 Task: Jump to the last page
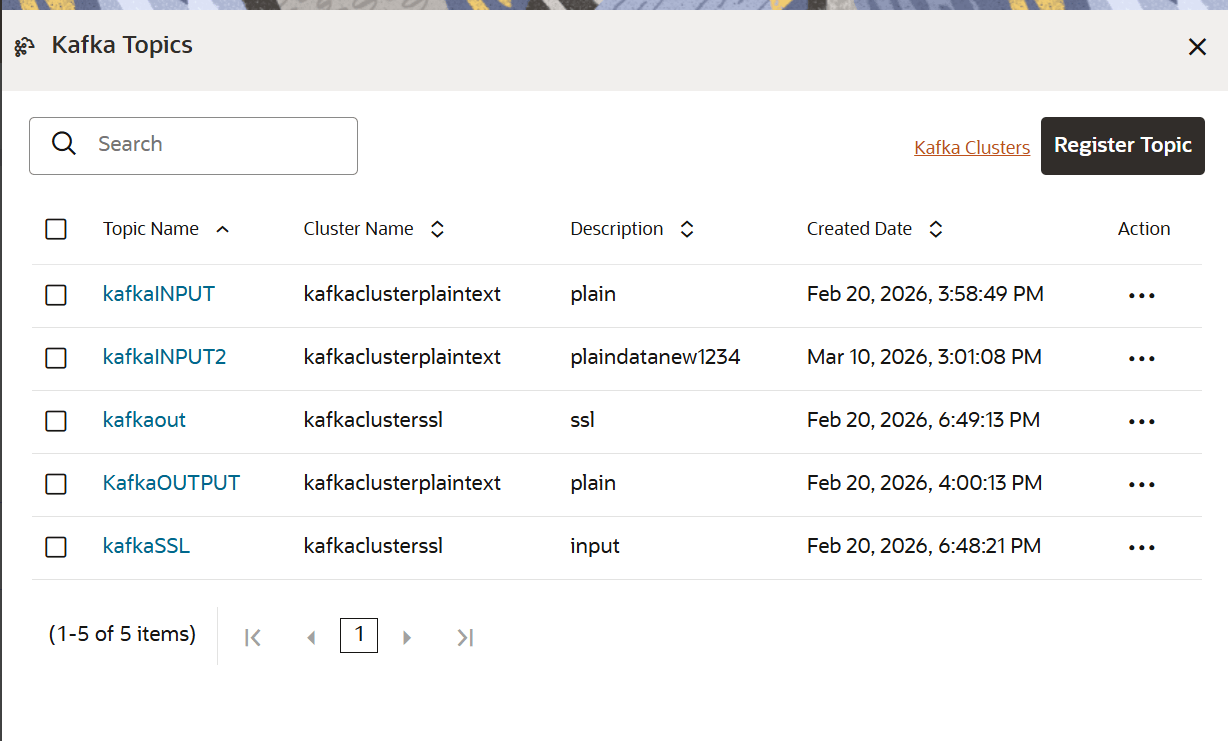coord(464,636)
